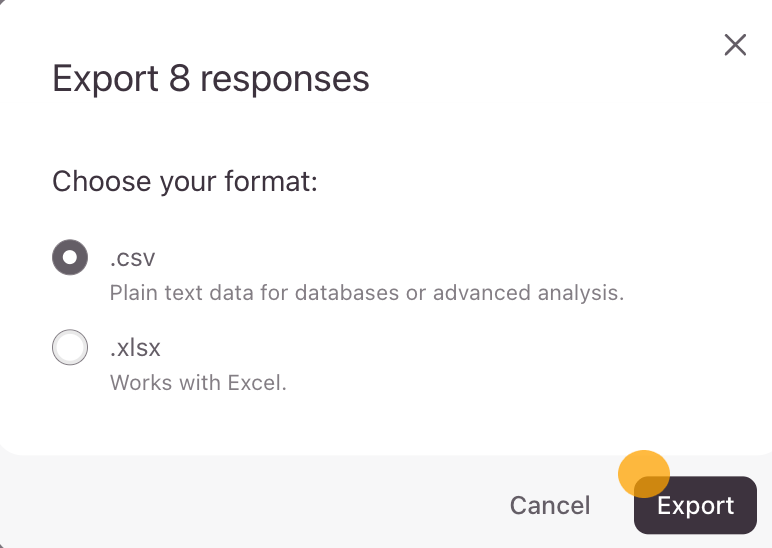Click the 'Export 8 responses' heading
This screenshot has width=772, height=548.
point(211,78)
